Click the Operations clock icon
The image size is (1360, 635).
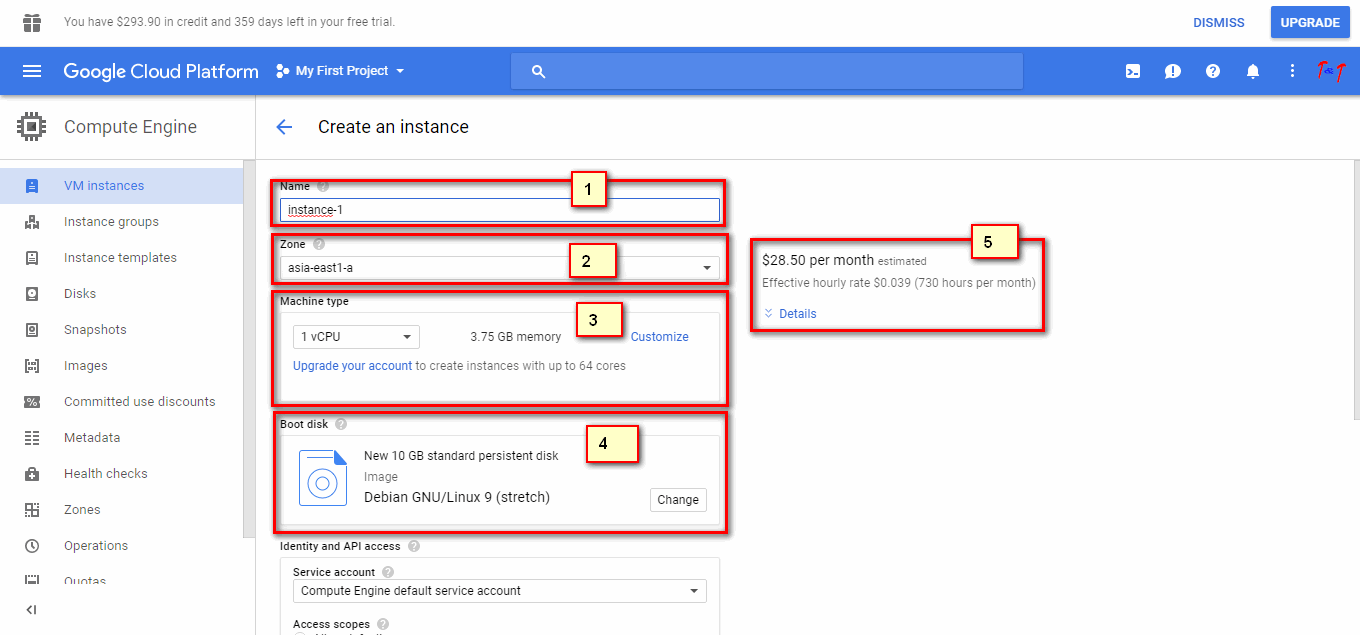32,546
